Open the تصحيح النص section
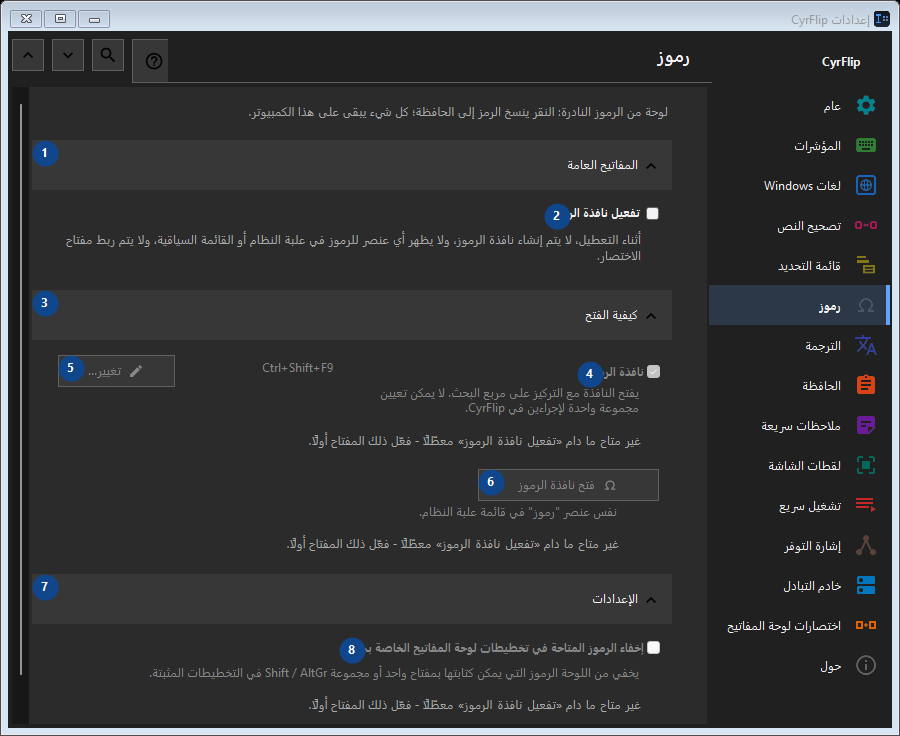 [x=800, y=225]
